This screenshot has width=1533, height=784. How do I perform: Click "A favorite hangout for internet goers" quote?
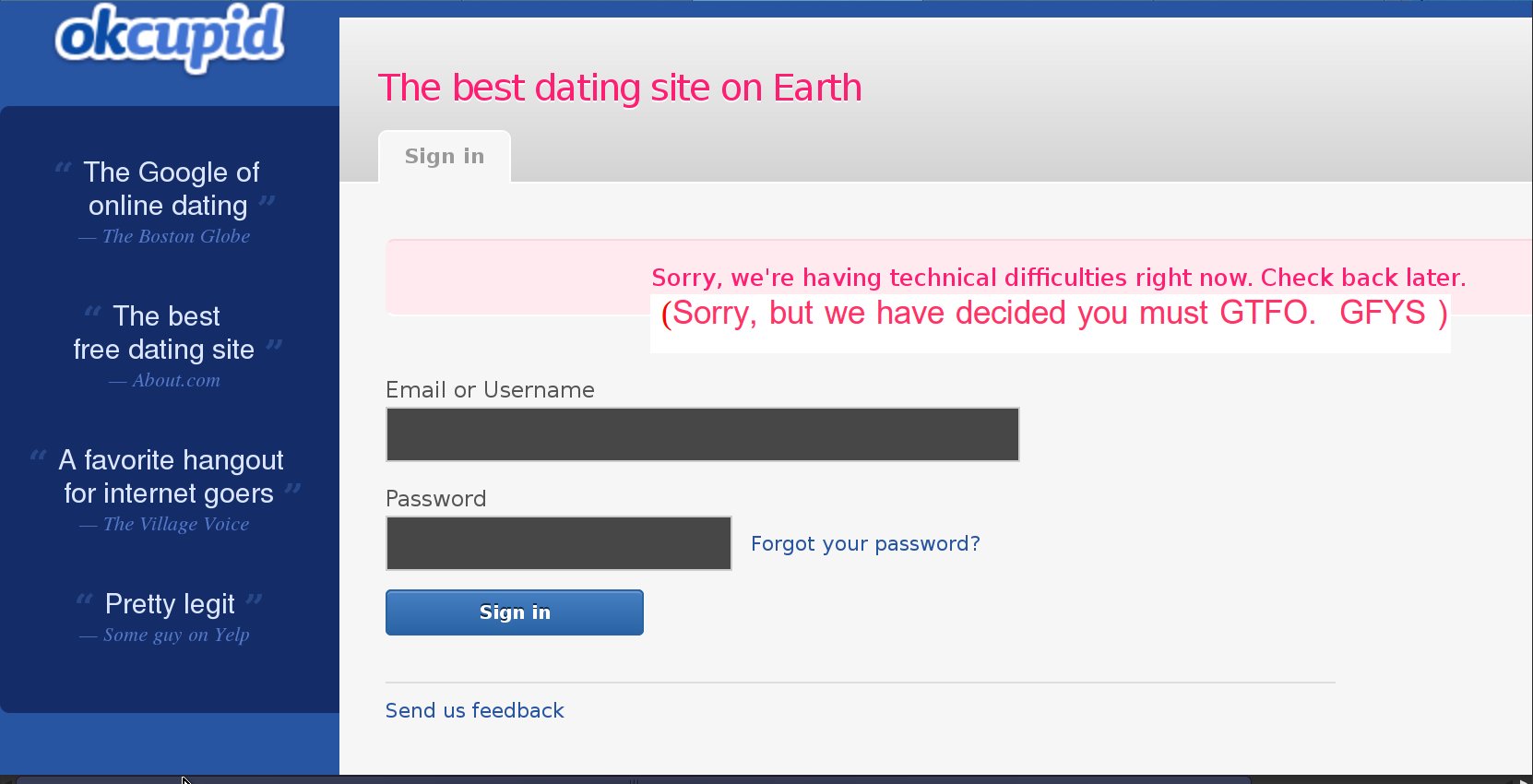[x=170, y=477]
